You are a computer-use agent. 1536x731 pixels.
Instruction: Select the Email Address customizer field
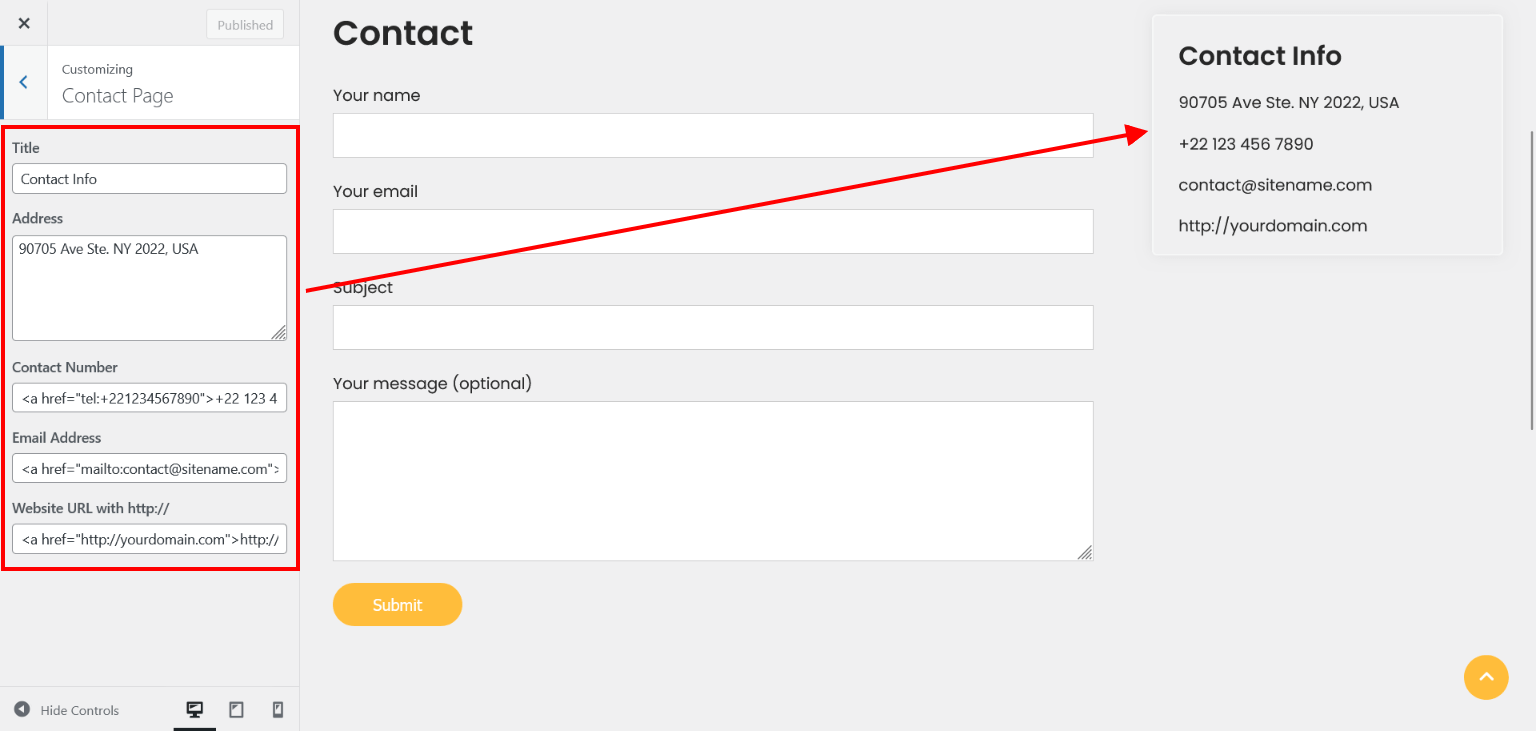(149, 468)
